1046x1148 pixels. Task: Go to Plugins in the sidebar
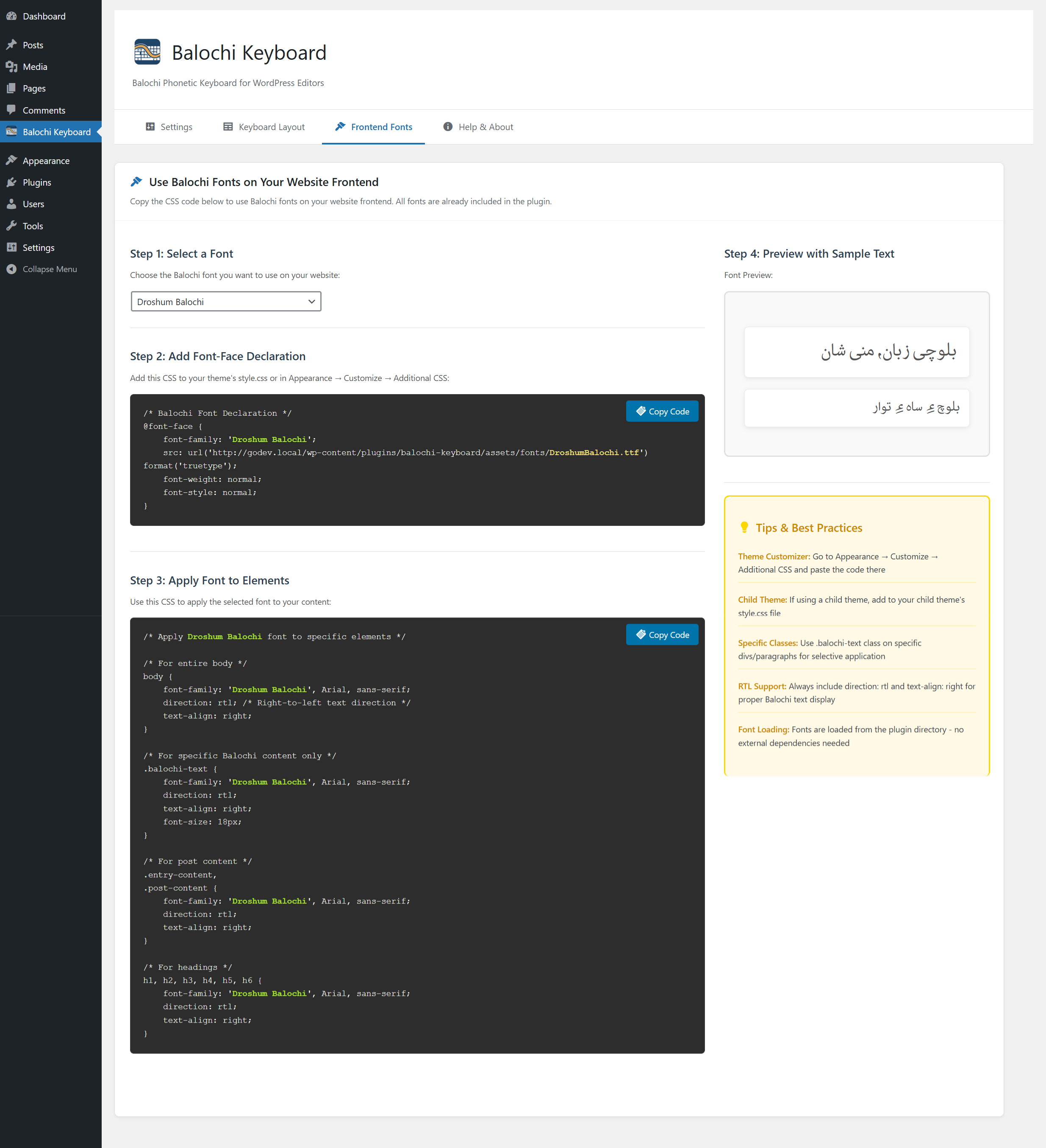(51, 182)
